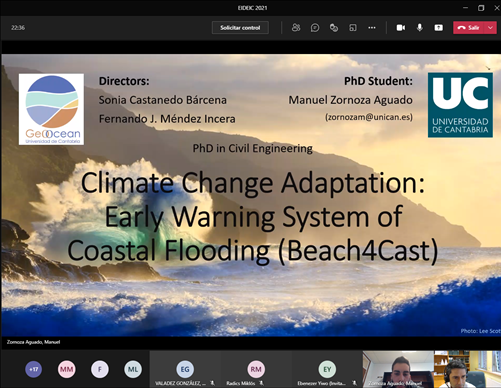The image size is (501, 388).
Task: Click the presenter name label Zornoza Aguado, Manuel below slide
Action: coord(33,342)
